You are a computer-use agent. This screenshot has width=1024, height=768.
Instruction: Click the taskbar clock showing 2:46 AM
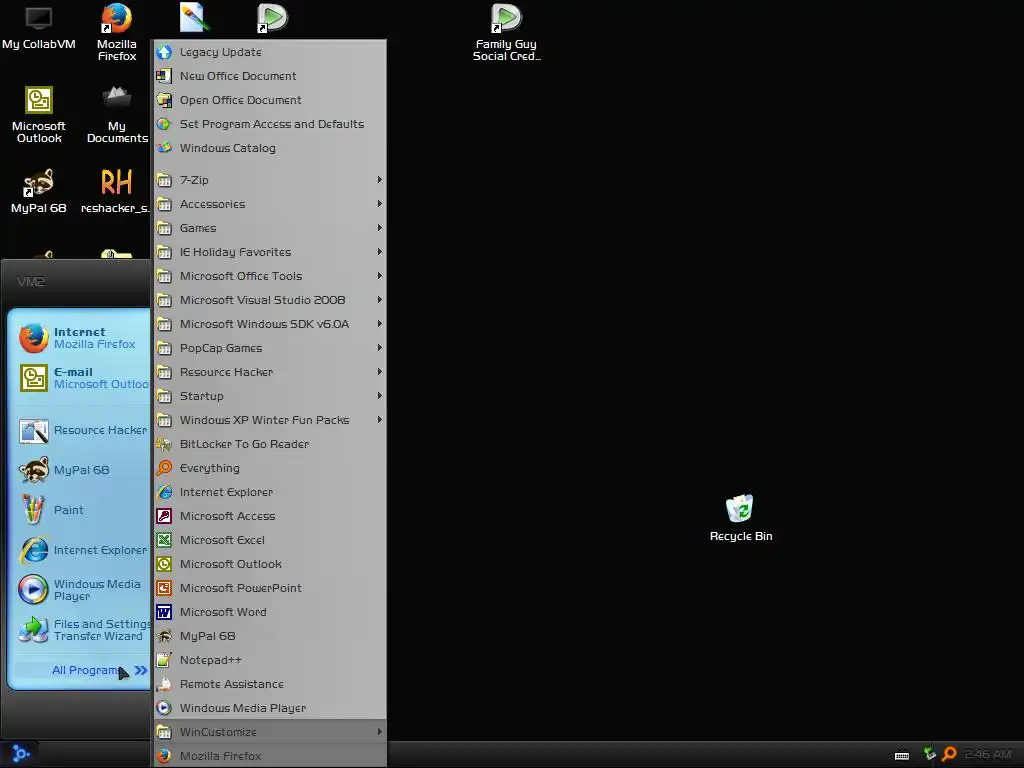988,754
